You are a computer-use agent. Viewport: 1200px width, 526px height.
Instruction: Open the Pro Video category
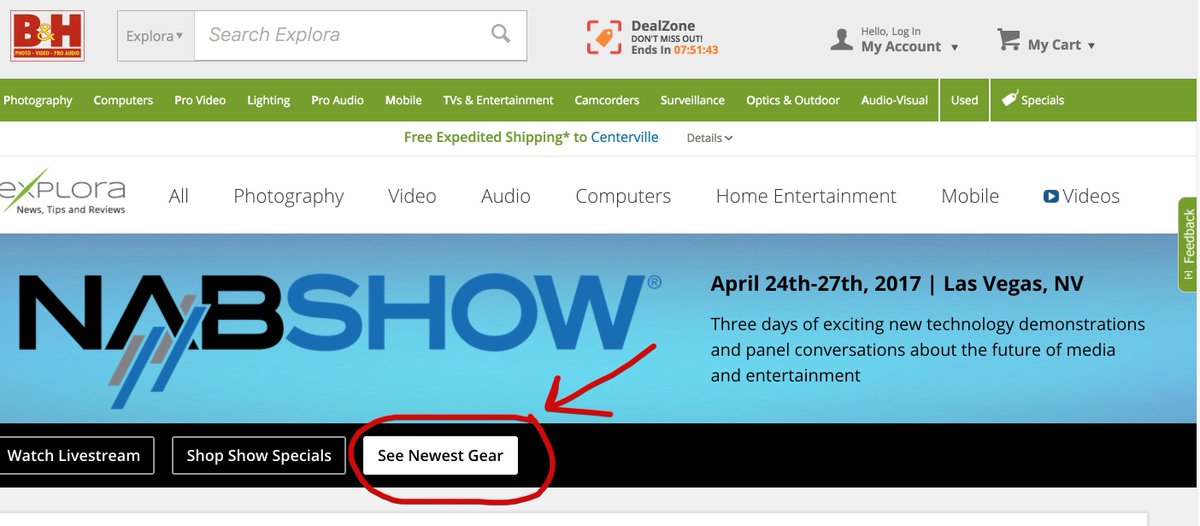[x=200, y=100]
